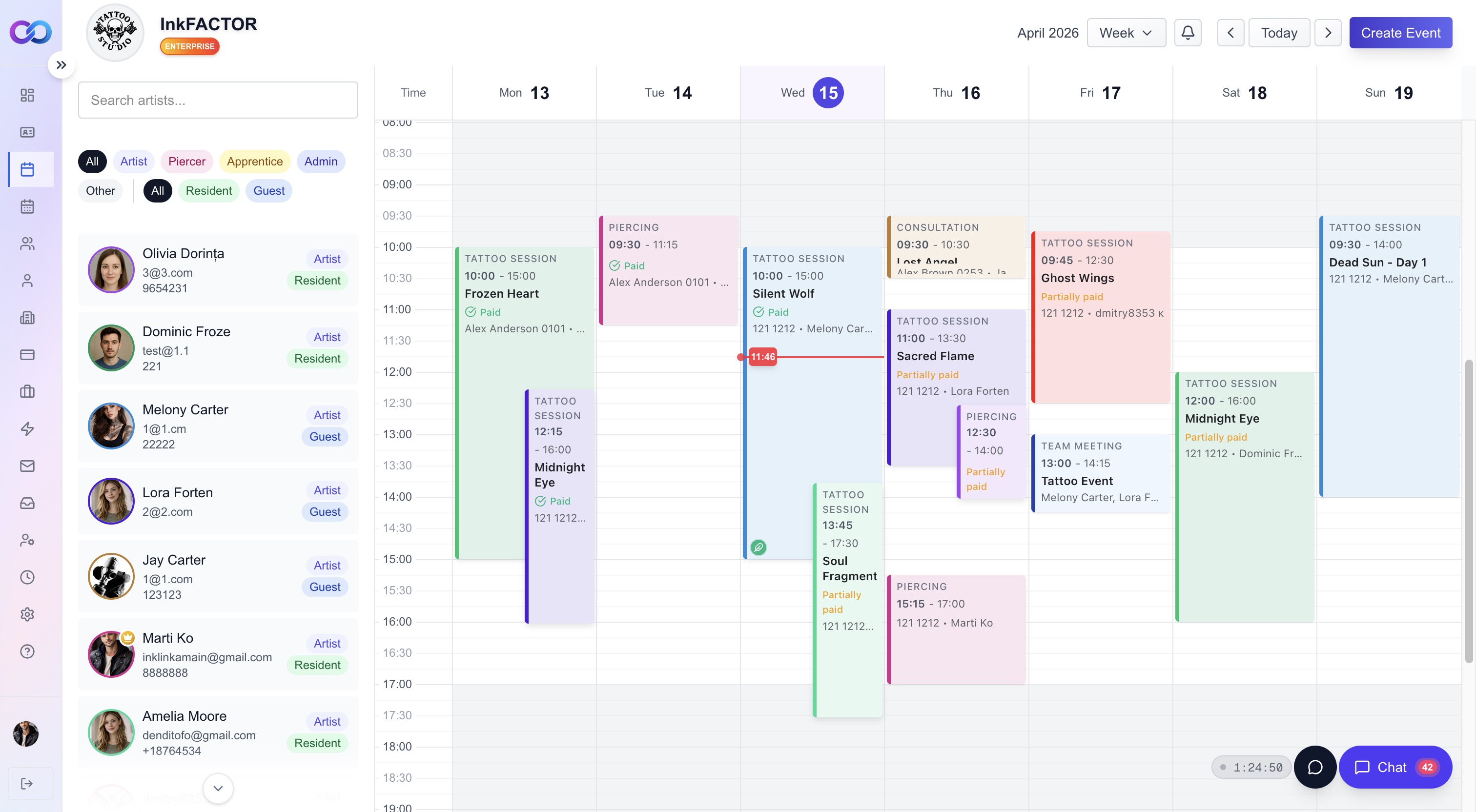Open the team members icon in the sidebar

click(x=27, y=244)
